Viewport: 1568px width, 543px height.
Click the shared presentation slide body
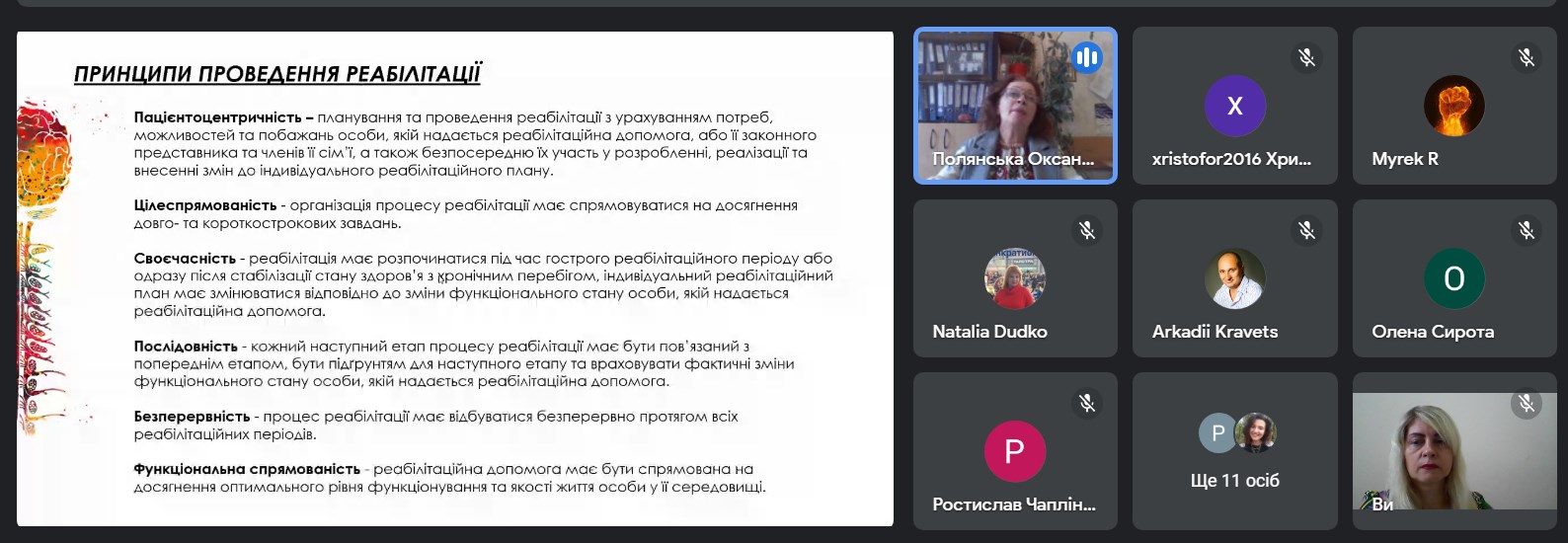[x=454, y=296]
